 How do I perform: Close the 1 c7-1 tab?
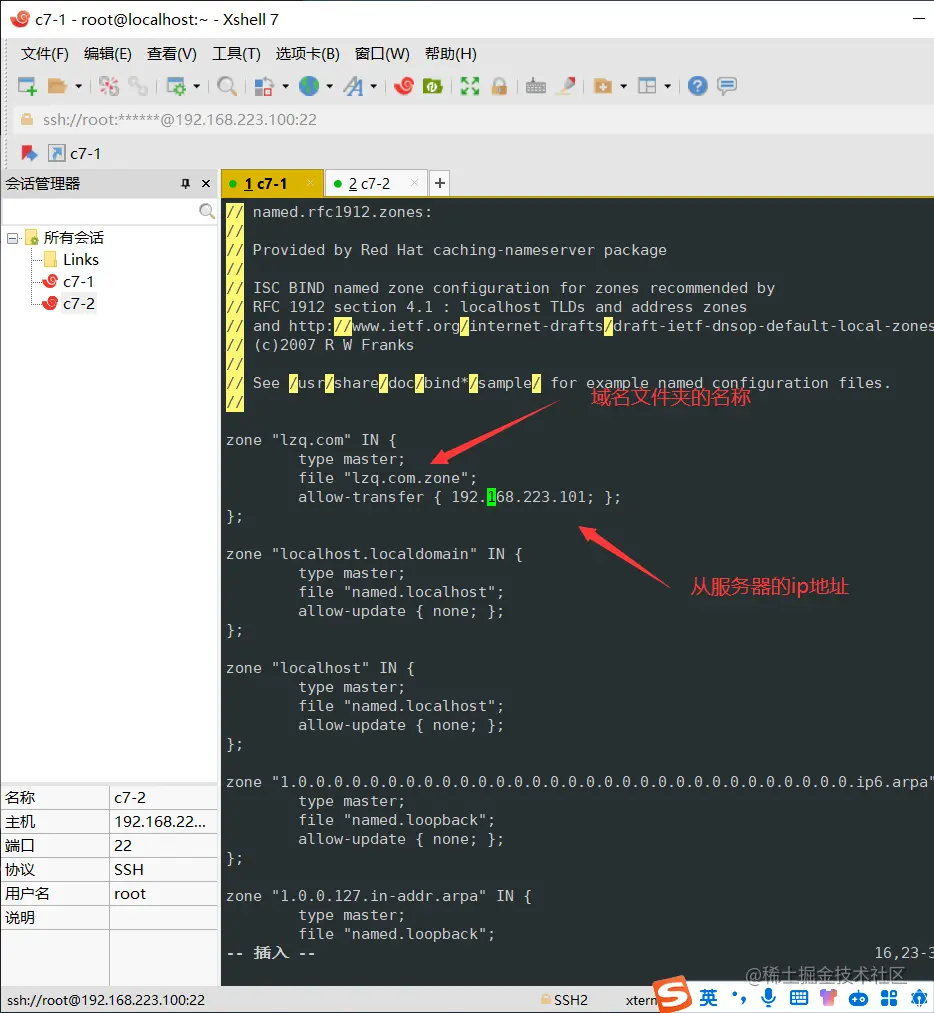point(310,183)
